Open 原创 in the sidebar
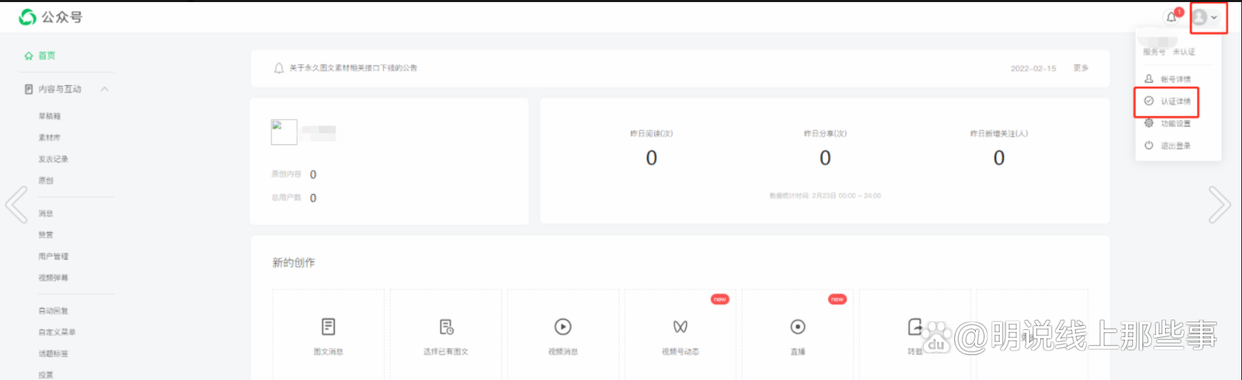Screen dimensions: 1242x380 click(45, 181)
